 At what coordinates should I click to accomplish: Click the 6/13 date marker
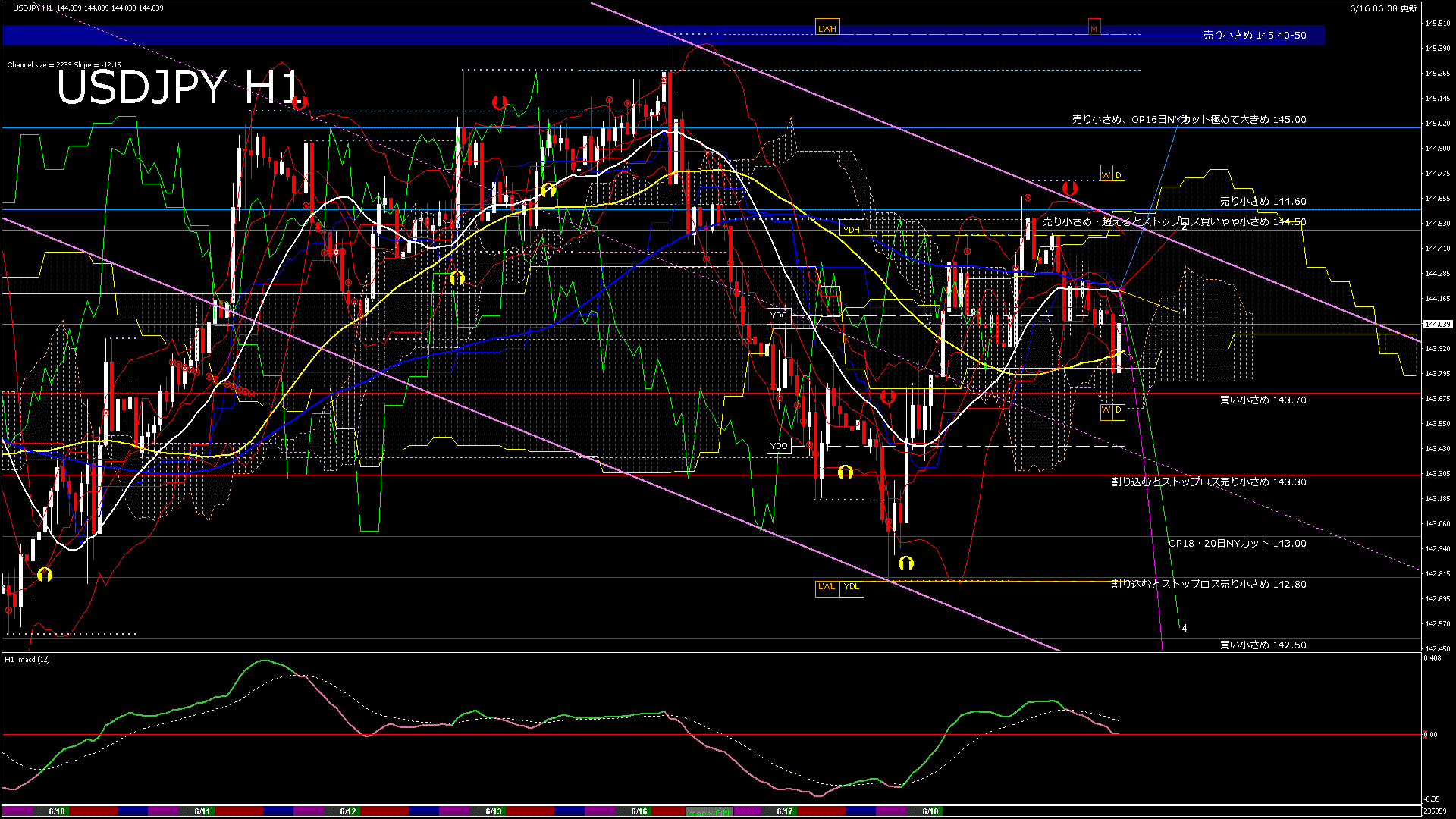click(494, 811)
